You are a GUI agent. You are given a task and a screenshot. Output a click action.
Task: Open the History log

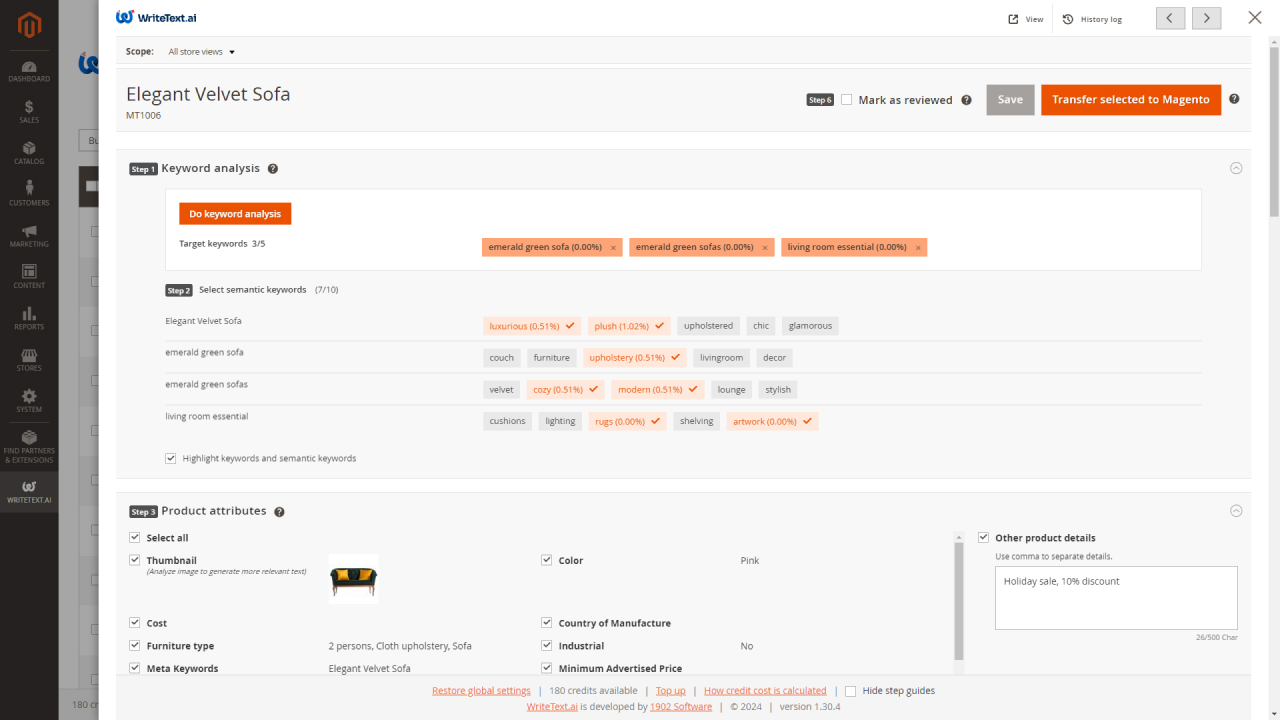(1092, 19)
